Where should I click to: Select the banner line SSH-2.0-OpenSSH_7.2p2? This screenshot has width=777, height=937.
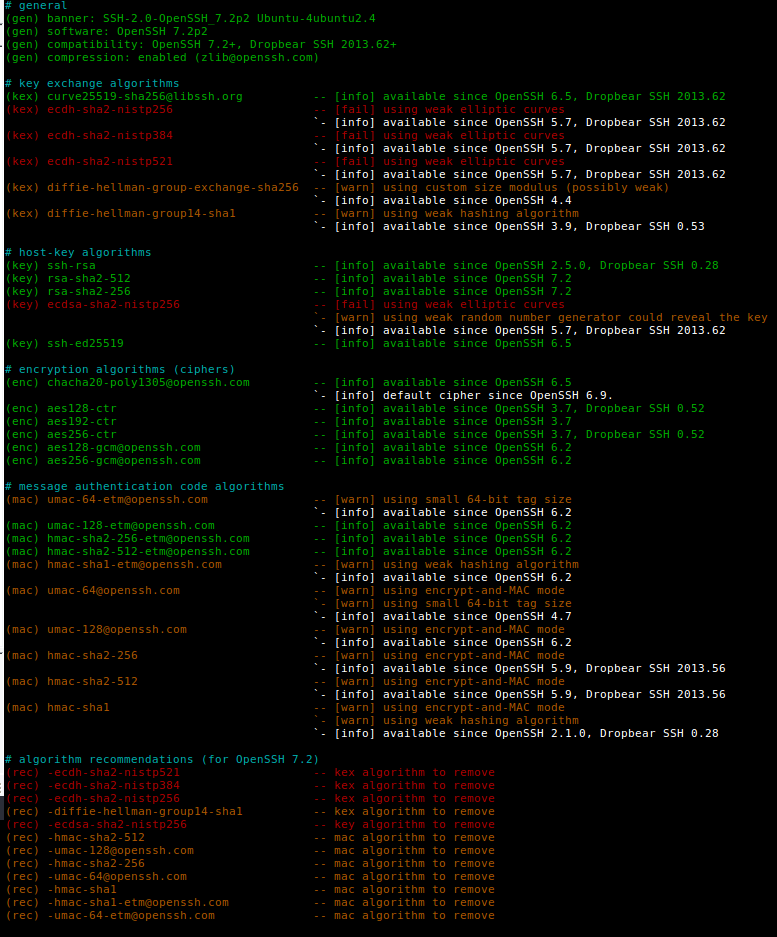pos(191,19)
